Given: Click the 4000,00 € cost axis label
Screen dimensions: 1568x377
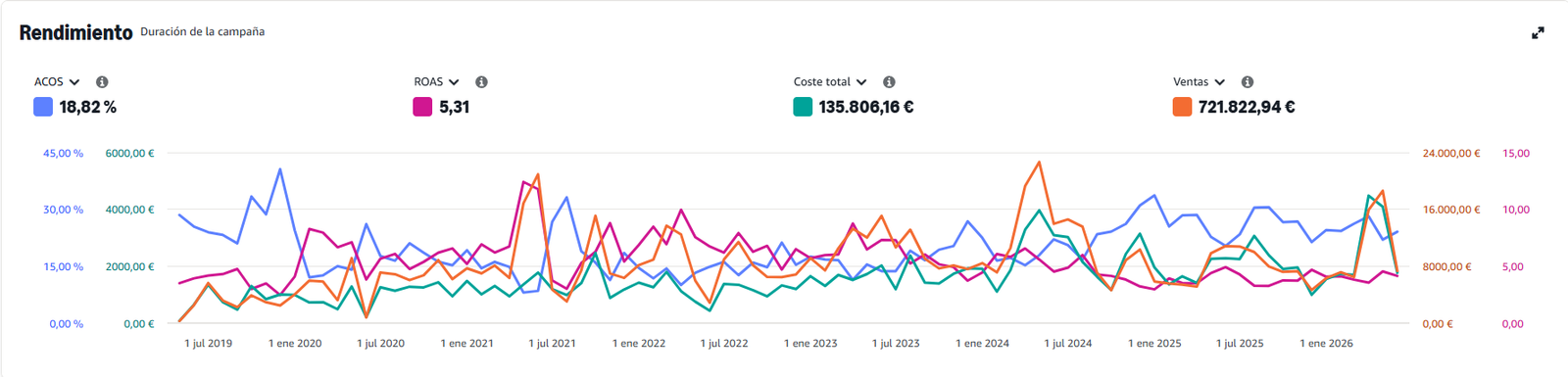Looking at the screenshot, I should [129, 210].
